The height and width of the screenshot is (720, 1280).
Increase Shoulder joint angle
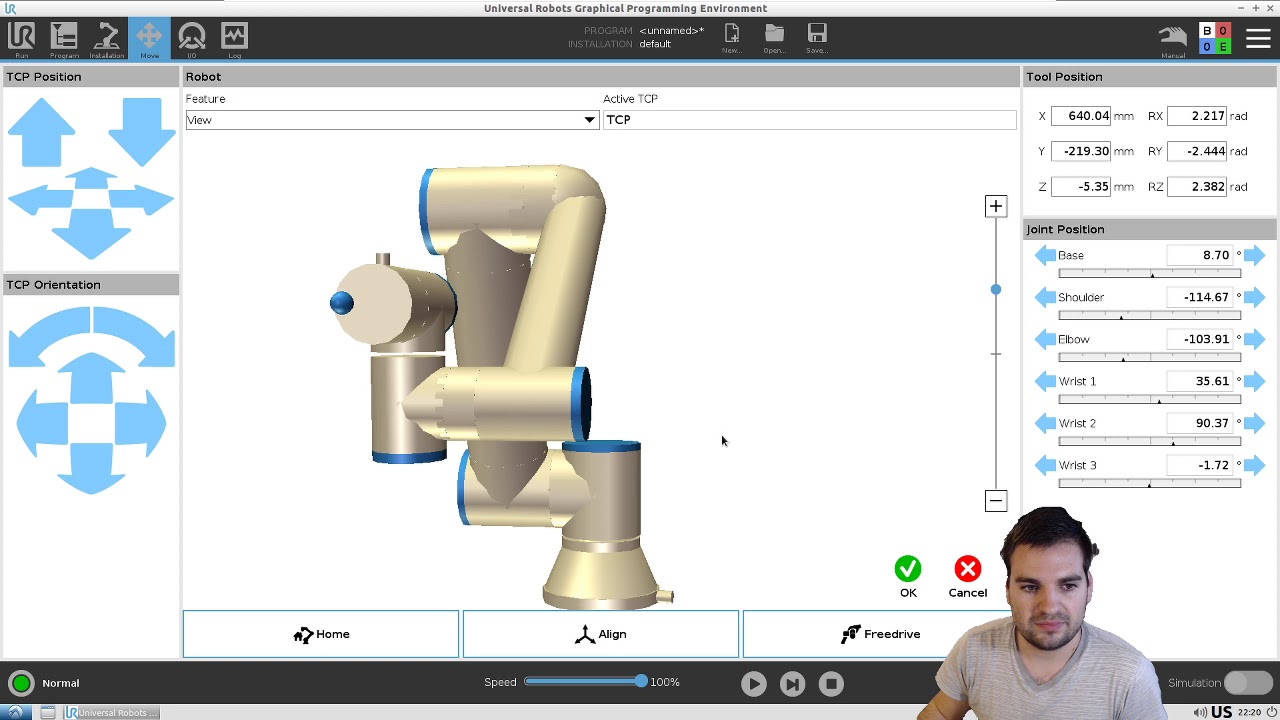(x=1254, y=297)
